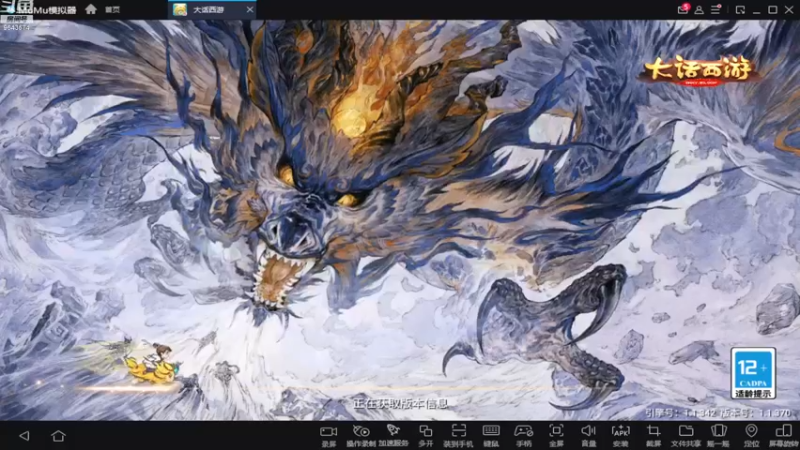Open the multi-instance (多开) tool
This screenshot has width=800, height=450.
point(426,436)
